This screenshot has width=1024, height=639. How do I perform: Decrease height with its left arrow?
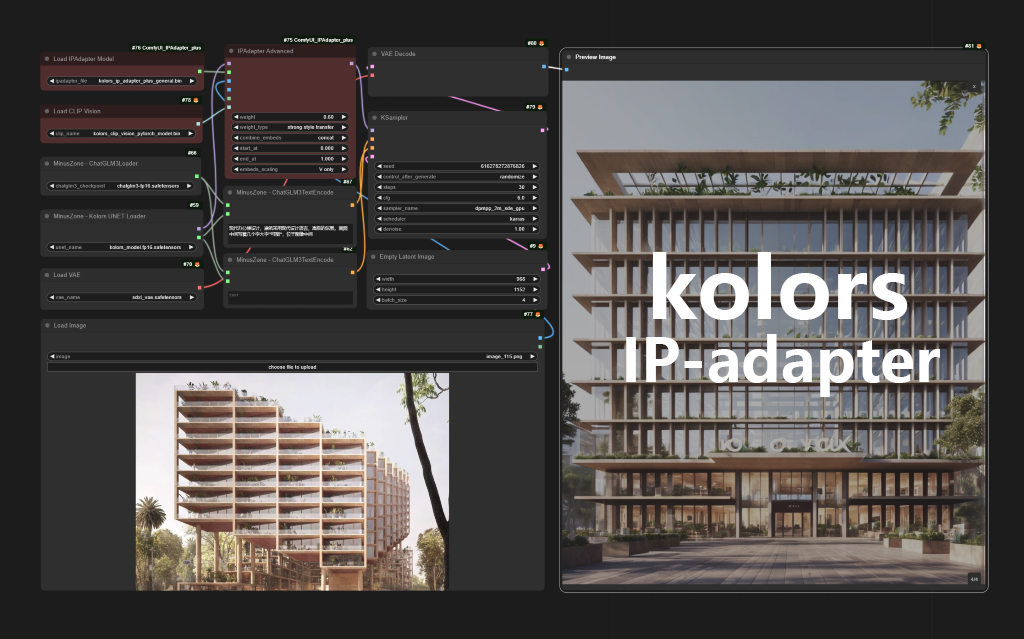[x=377, y=289]
